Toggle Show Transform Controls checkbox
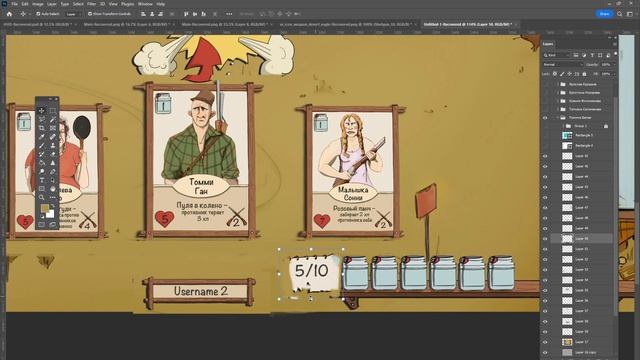 90,14
